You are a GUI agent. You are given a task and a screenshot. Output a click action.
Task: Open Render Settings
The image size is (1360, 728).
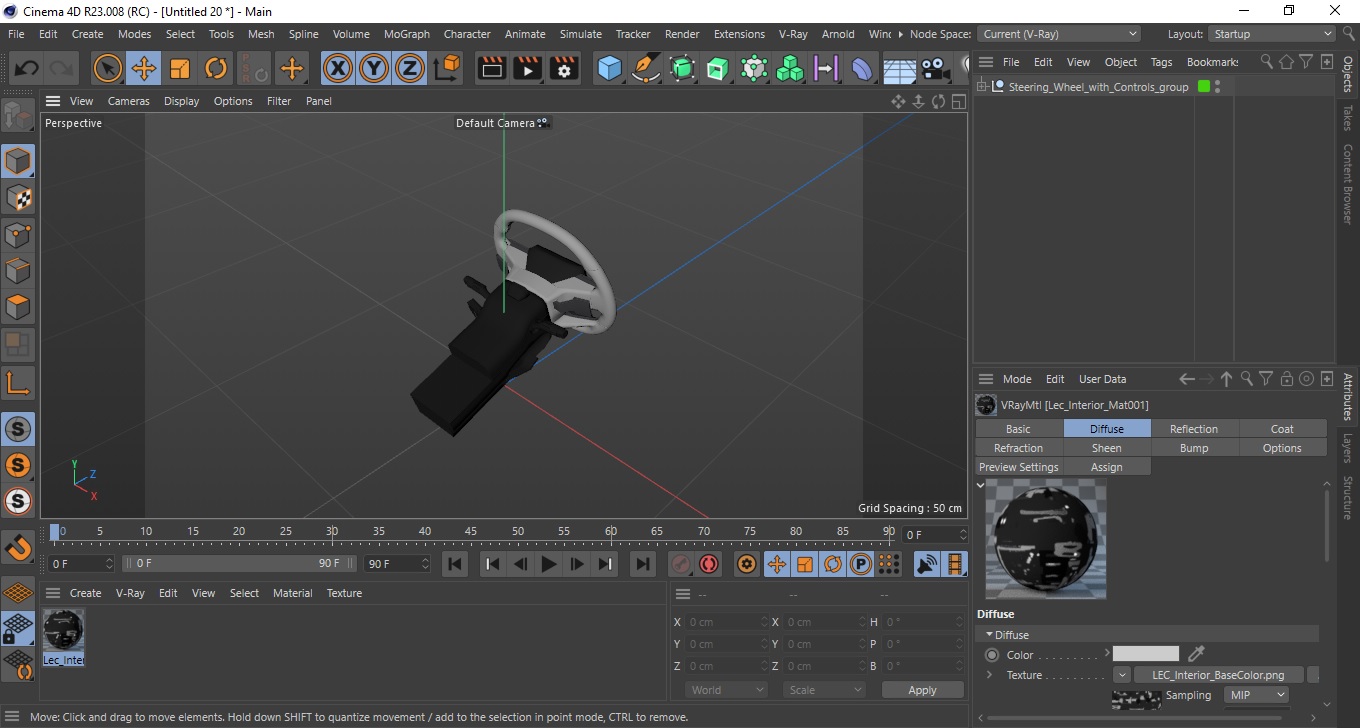pos(564,69)
